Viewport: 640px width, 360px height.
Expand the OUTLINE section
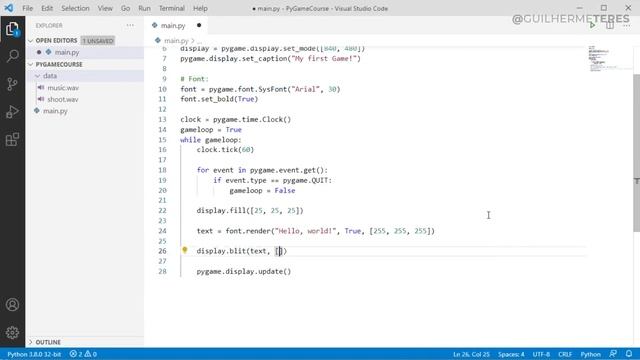click(x=31, y=342)
